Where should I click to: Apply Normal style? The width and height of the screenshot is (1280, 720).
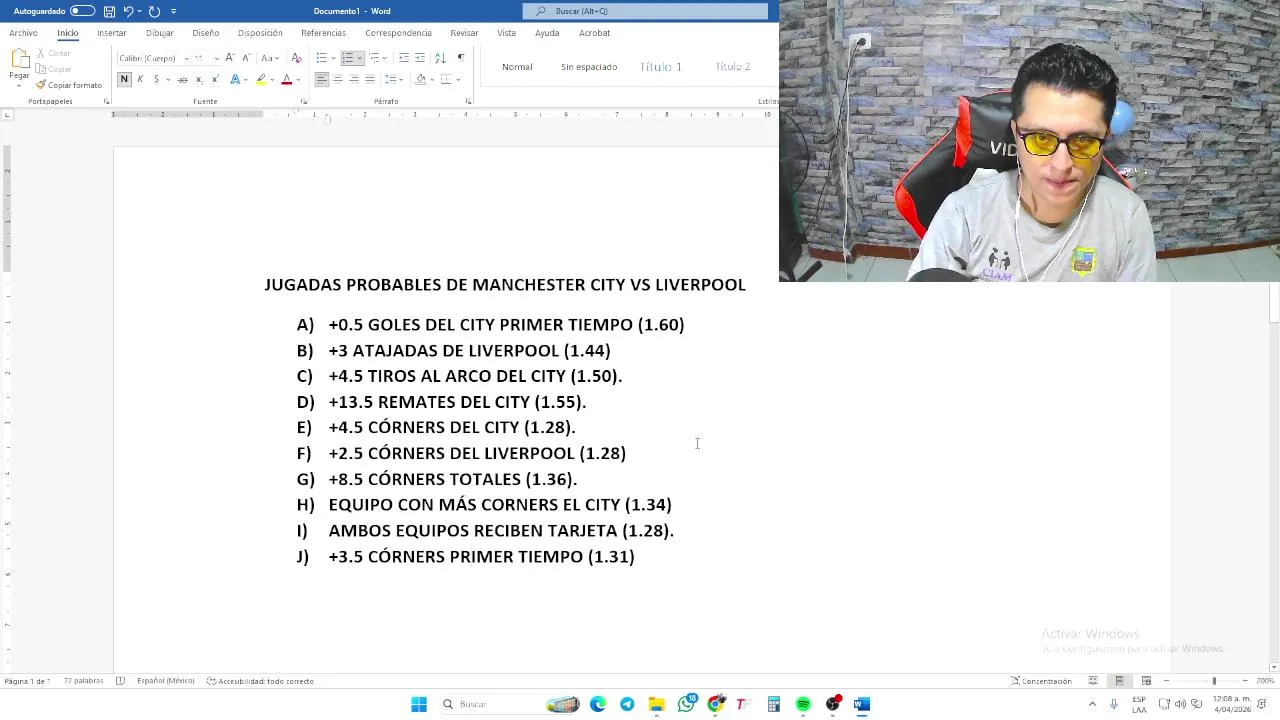click(517, 67)
